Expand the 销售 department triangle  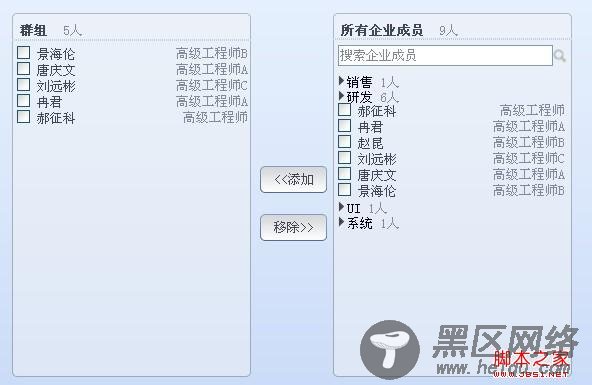(341, 81)
